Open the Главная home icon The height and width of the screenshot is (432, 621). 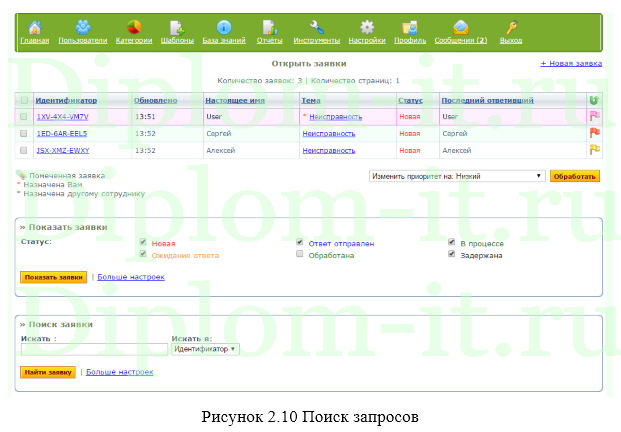(x=34, y=27)
